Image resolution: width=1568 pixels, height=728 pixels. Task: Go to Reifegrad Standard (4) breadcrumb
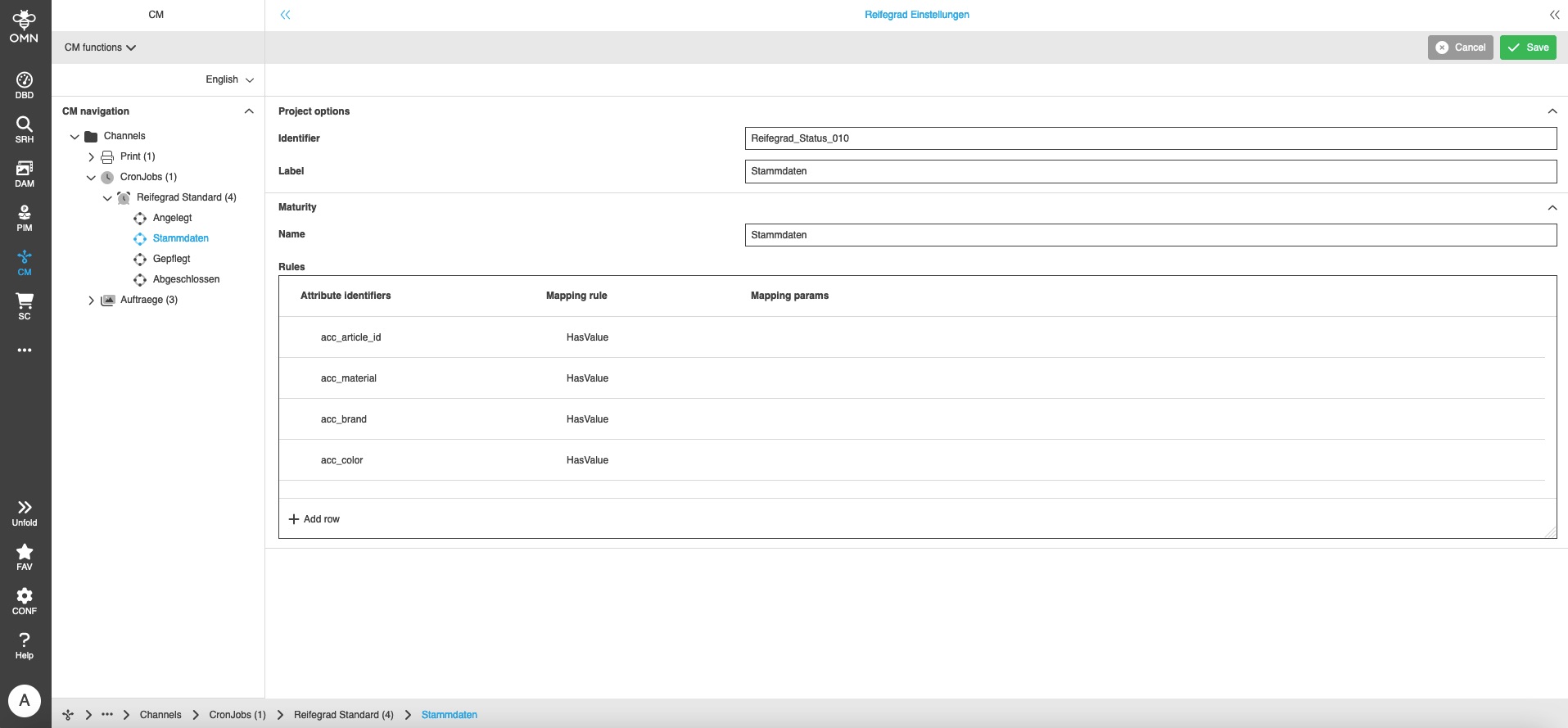pyautogui.click(x=344, y=715)
